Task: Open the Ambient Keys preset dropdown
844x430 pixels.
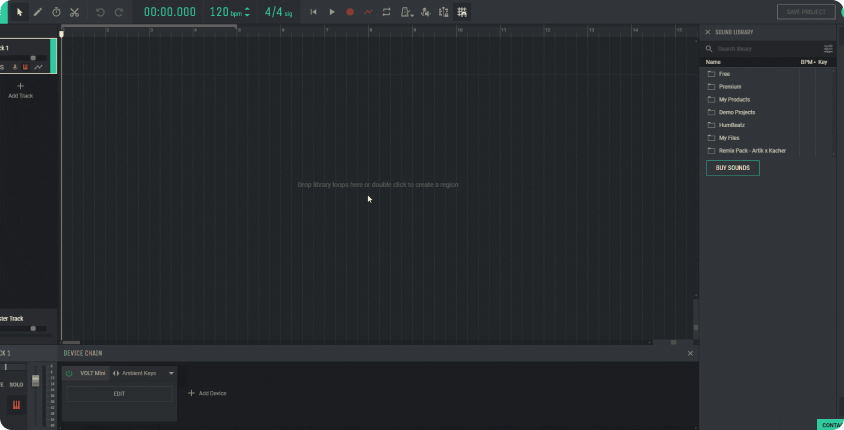Action: [x=171, y=373]
